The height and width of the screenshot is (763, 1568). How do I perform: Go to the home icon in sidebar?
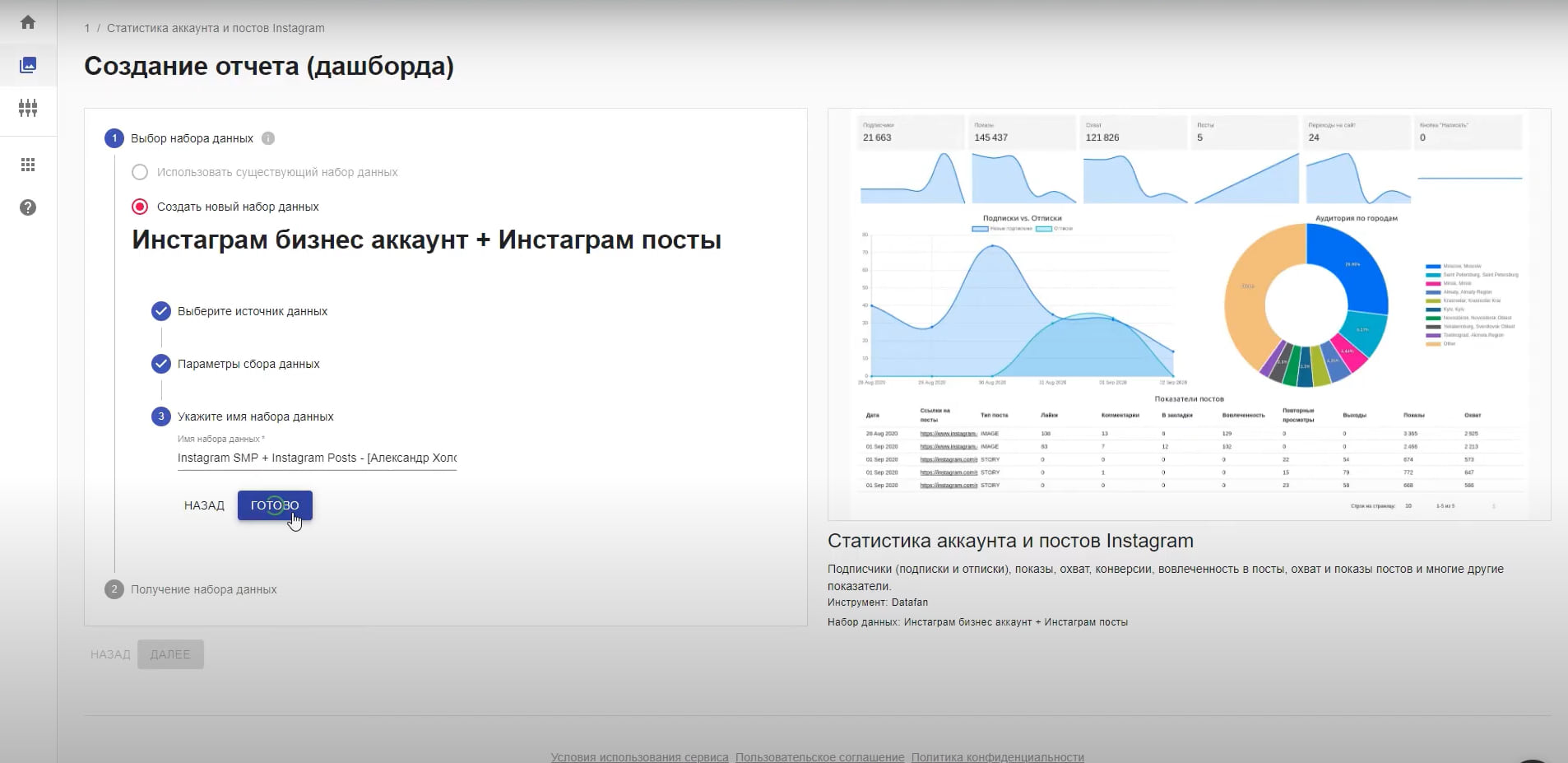tap(28, 22)
